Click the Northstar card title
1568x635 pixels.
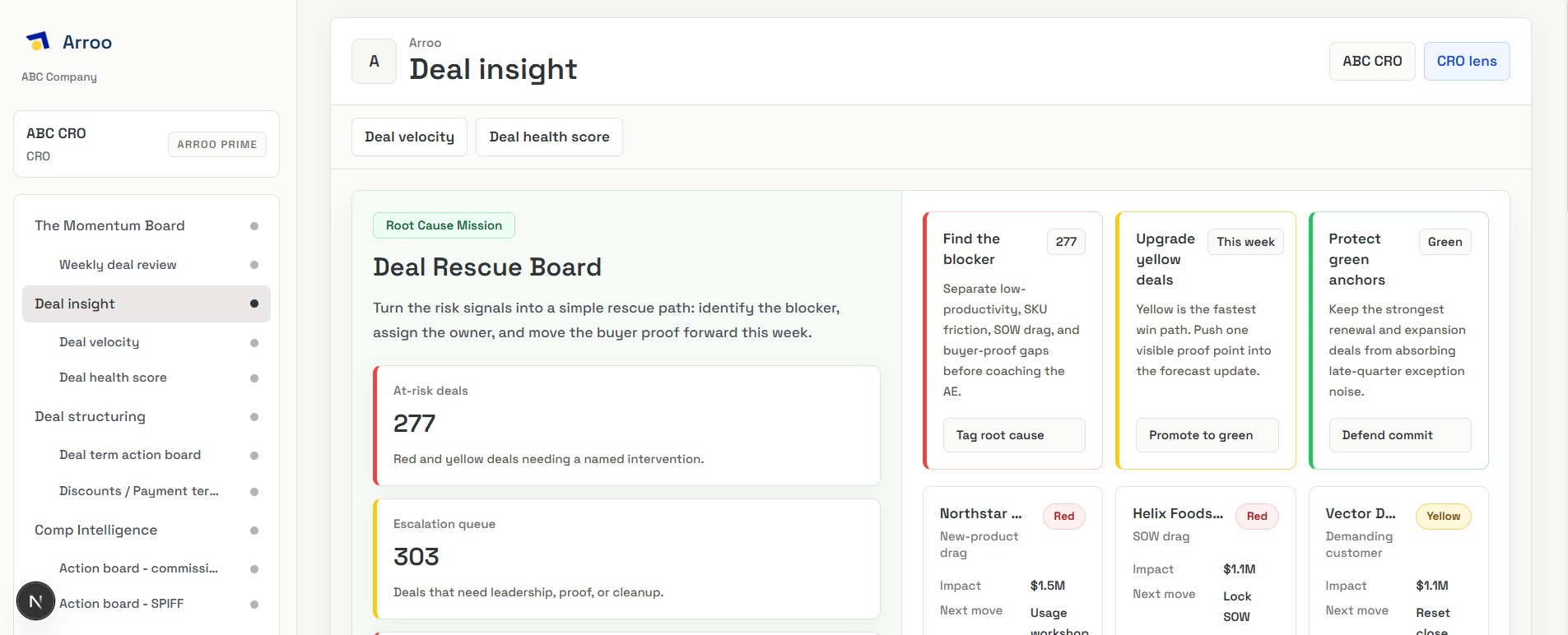[x=981, y=513]
